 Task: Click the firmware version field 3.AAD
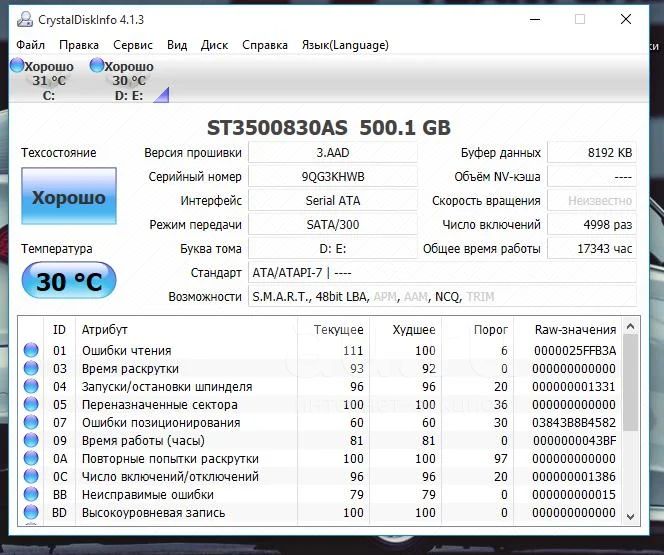[x=333, y=152]
